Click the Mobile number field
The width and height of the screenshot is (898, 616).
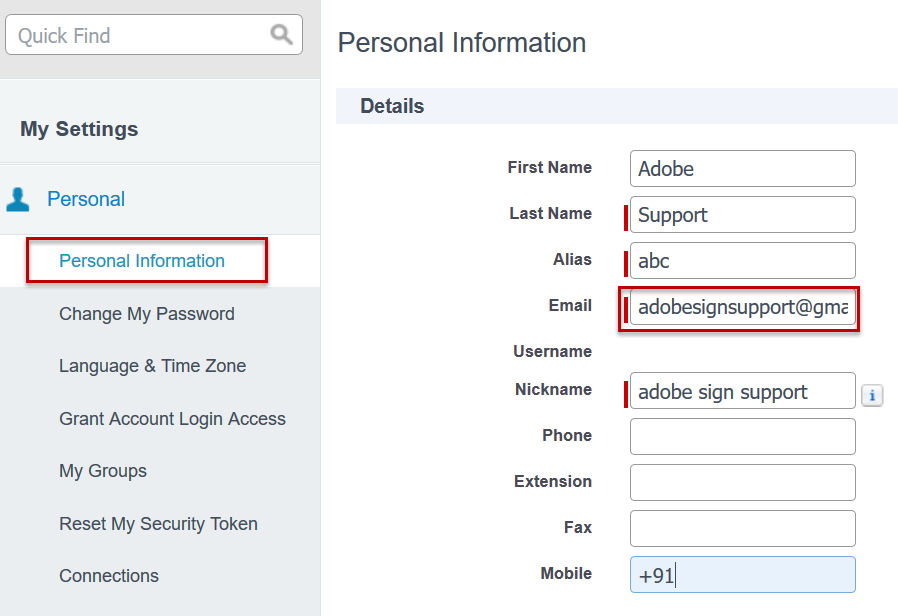[x=743, y=575]
